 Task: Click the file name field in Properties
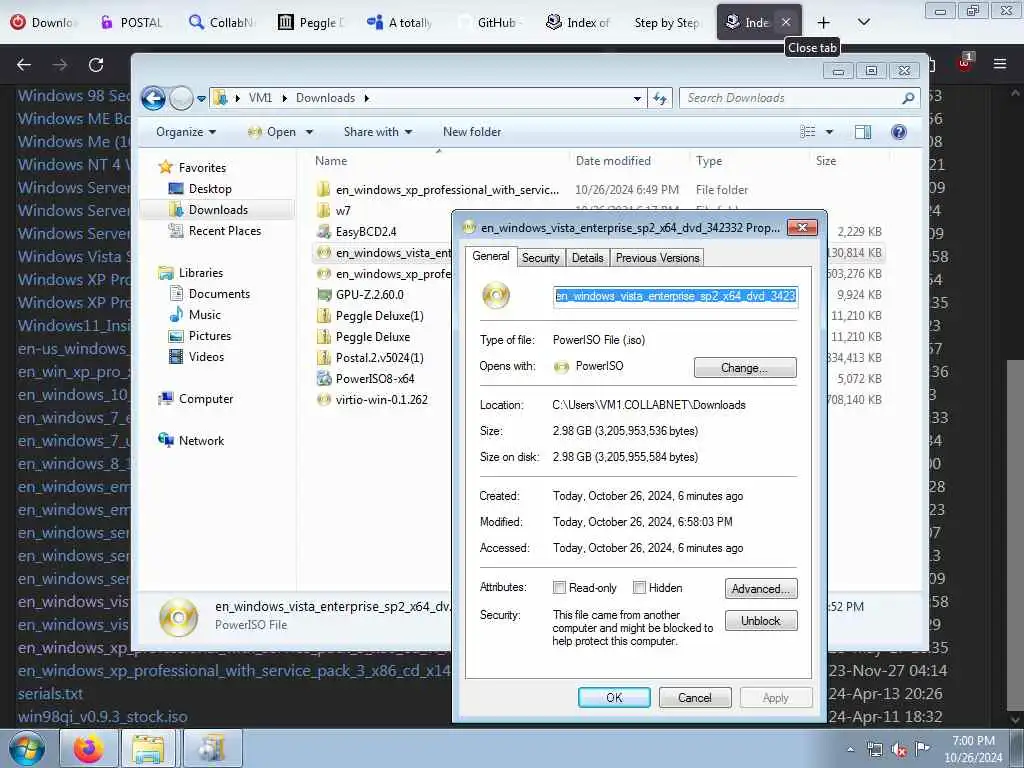tap(675, 296)
